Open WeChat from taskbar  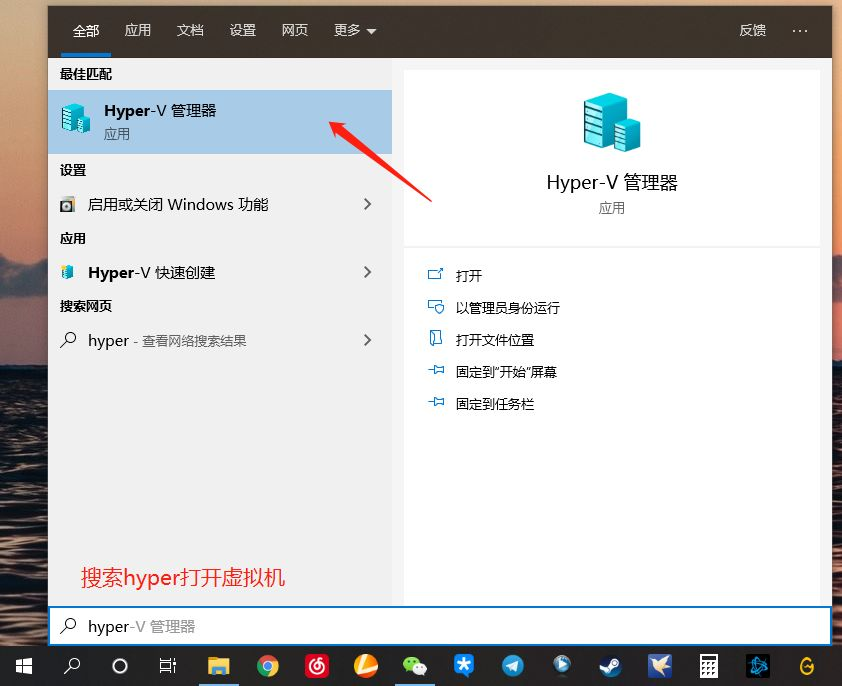point(415,666)
